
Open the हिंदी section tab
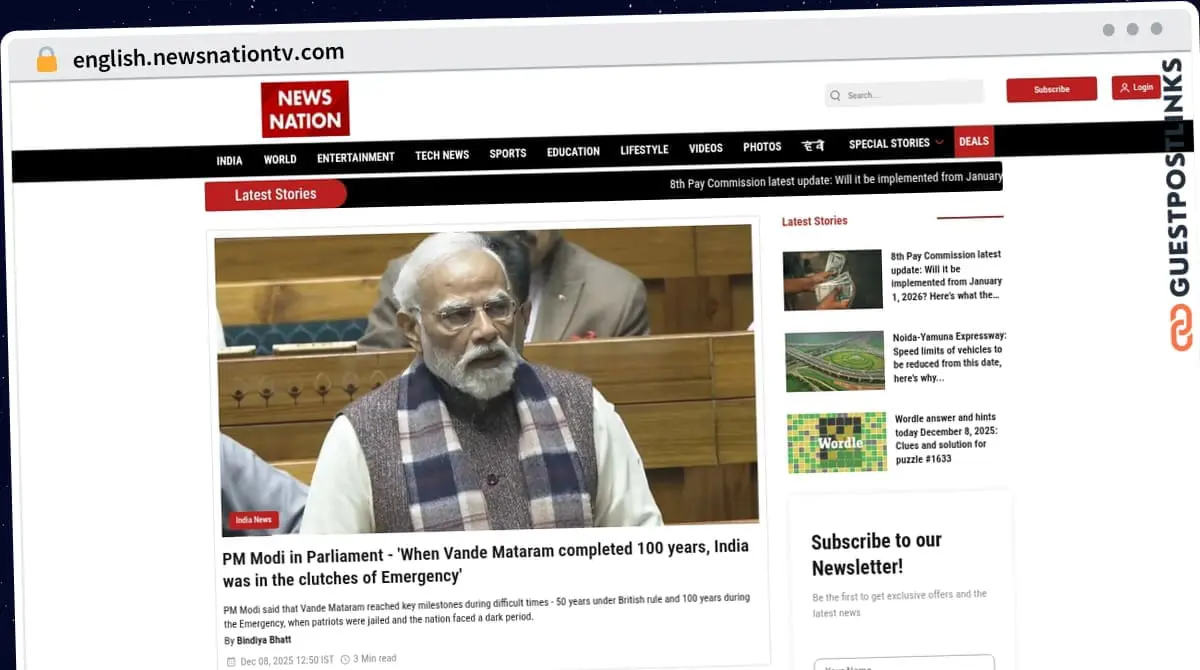[x=814, y=145]
